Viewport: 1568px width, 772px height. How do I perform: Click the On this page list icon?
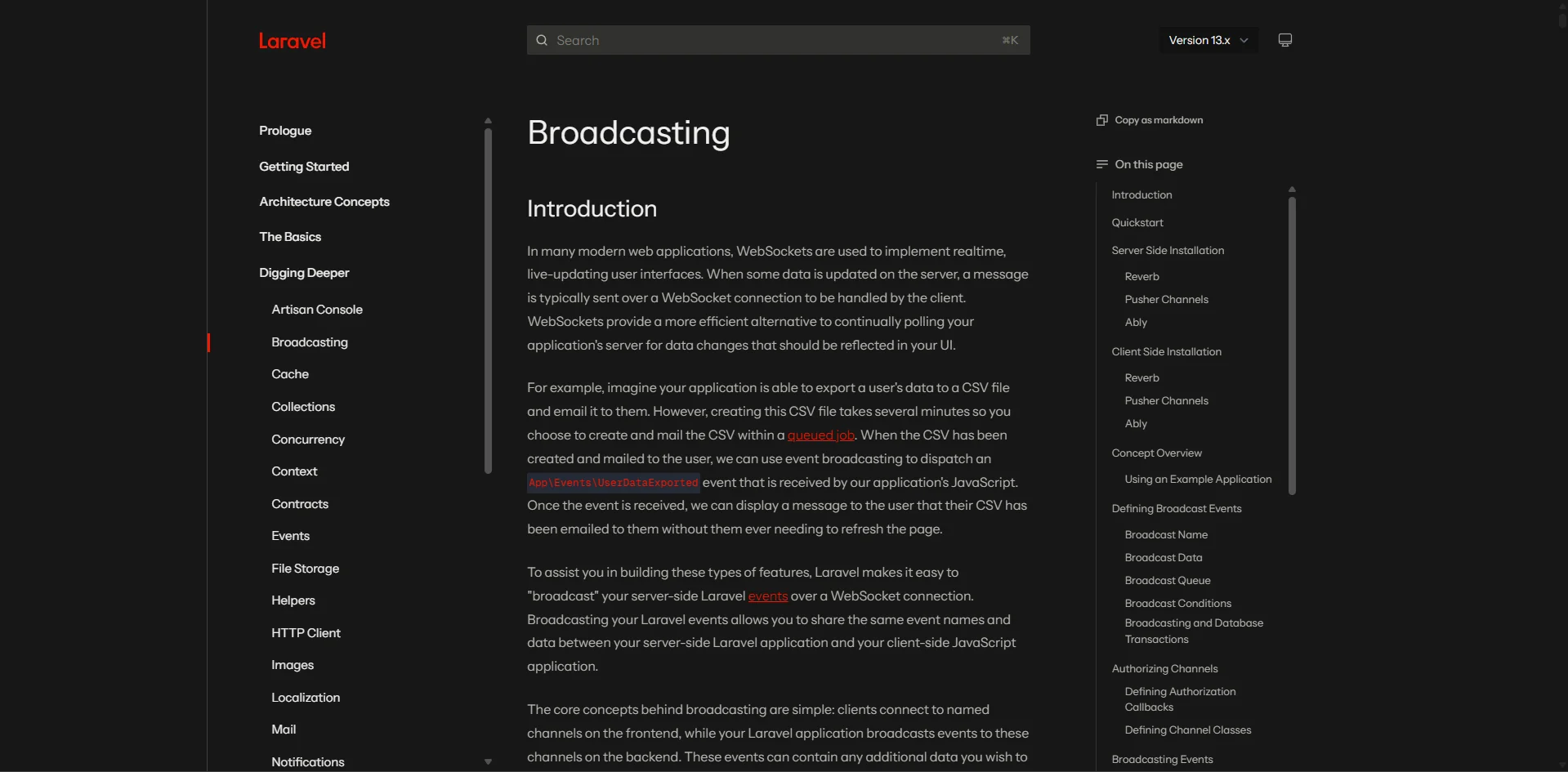pos(1101,164)
